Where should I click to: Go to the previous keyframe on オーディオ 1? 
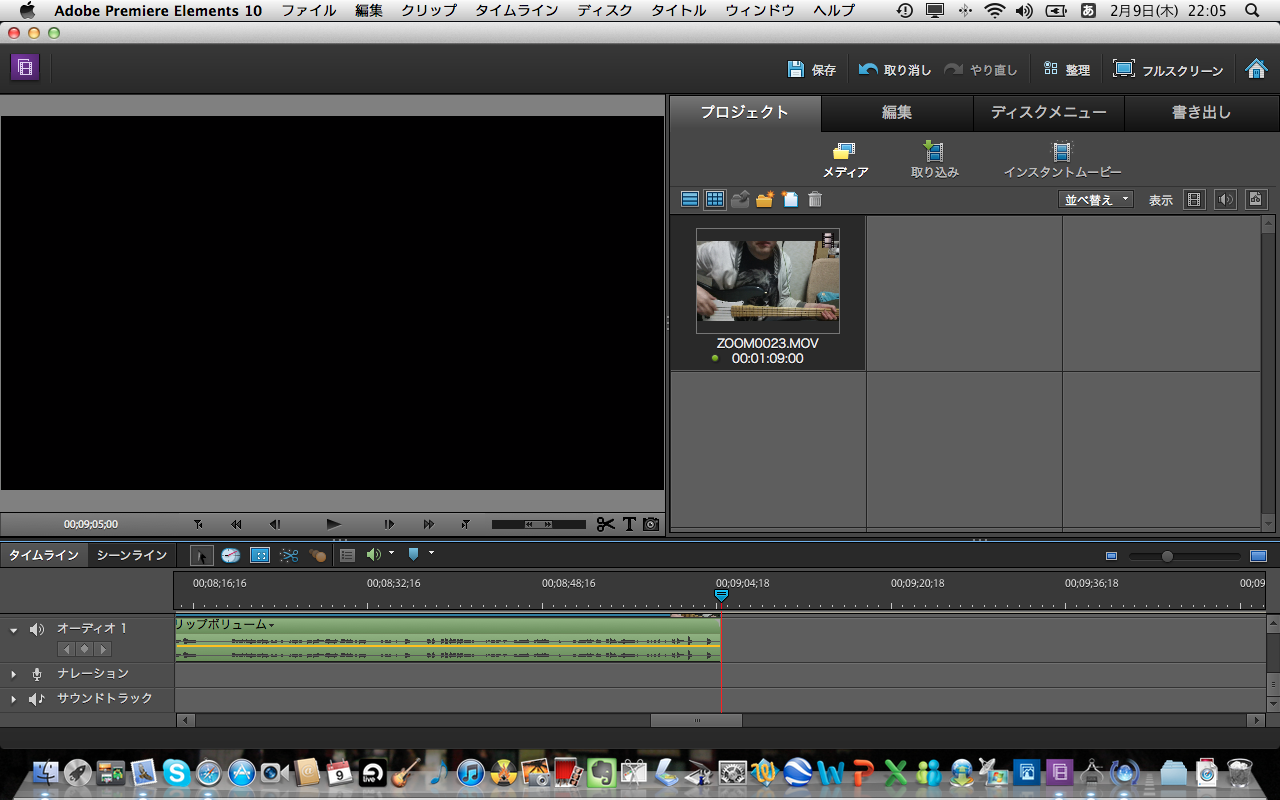pos(66,649)
